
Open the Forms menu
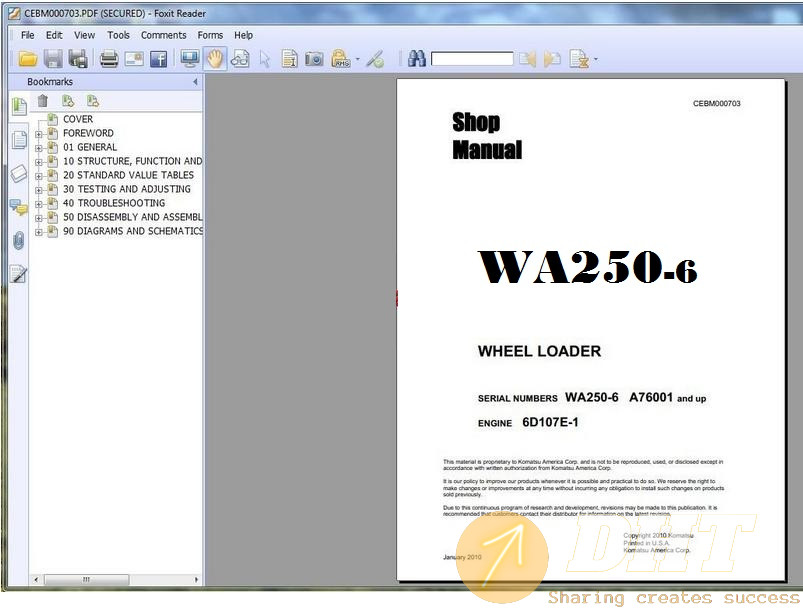pos(210,35)
